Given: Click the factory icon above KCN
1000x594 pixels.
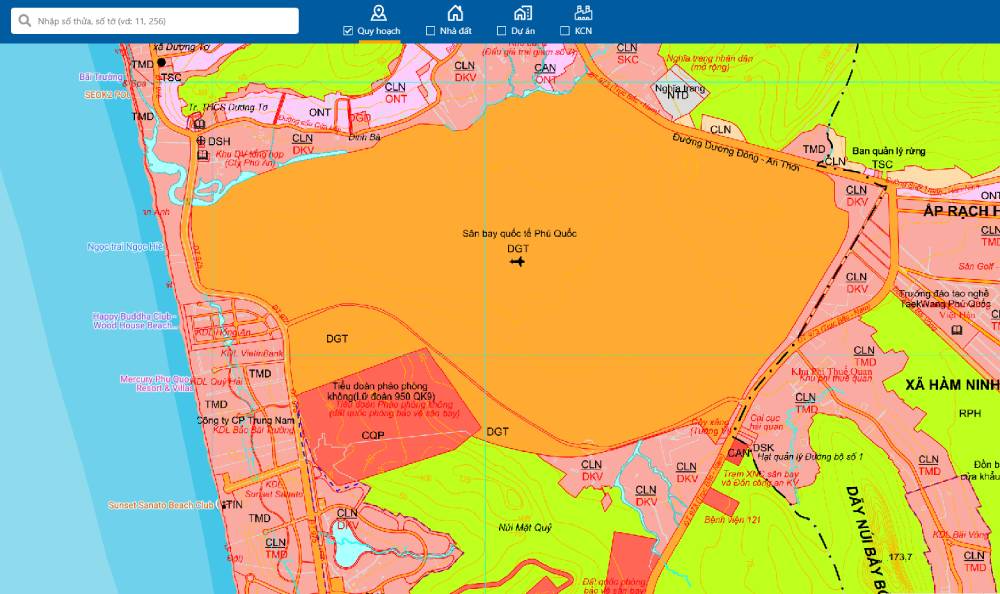Looking at the screenshot, I should click(584, 12).
